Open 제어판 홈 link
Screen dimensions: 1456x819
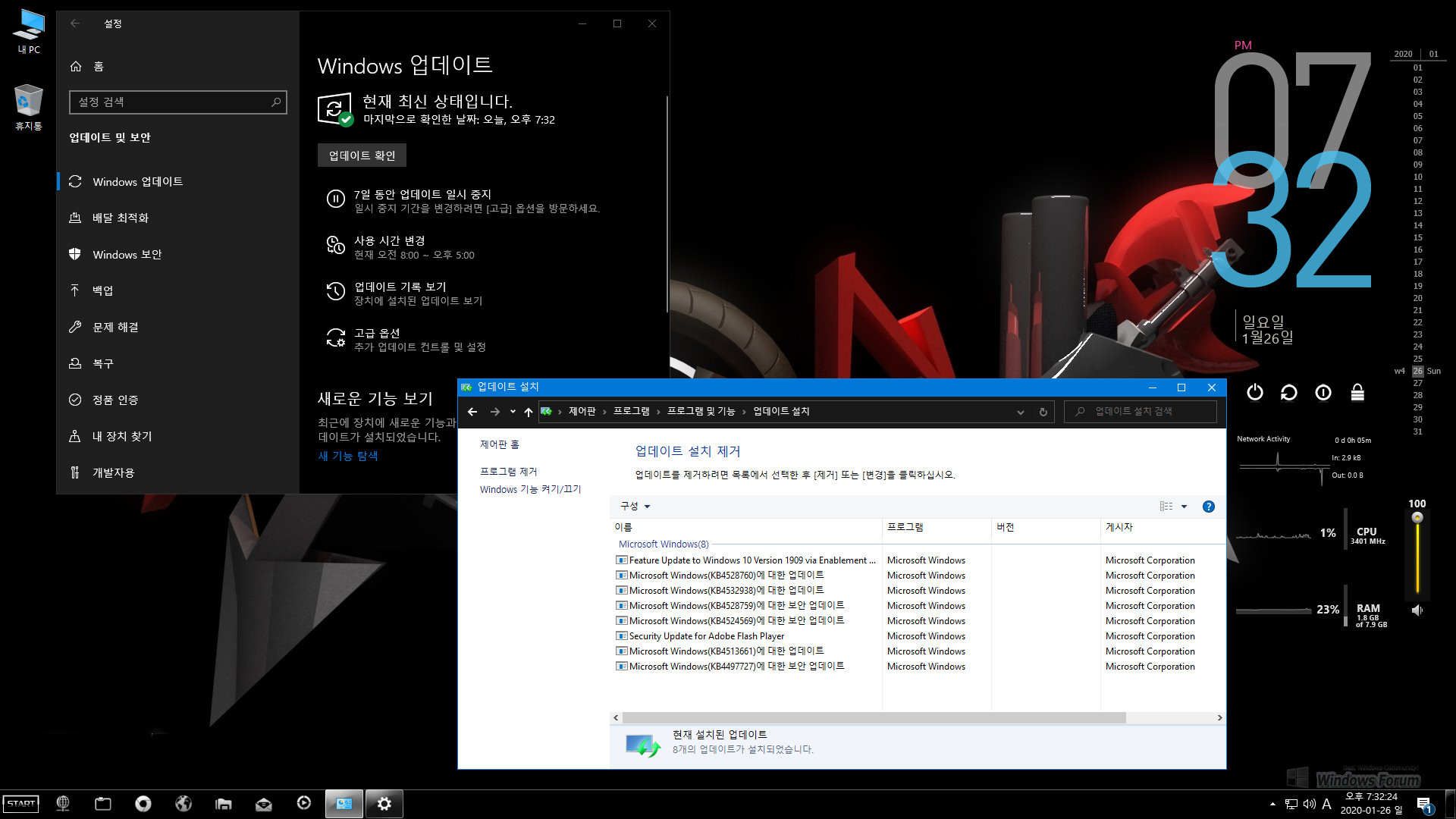click(500, 444)
